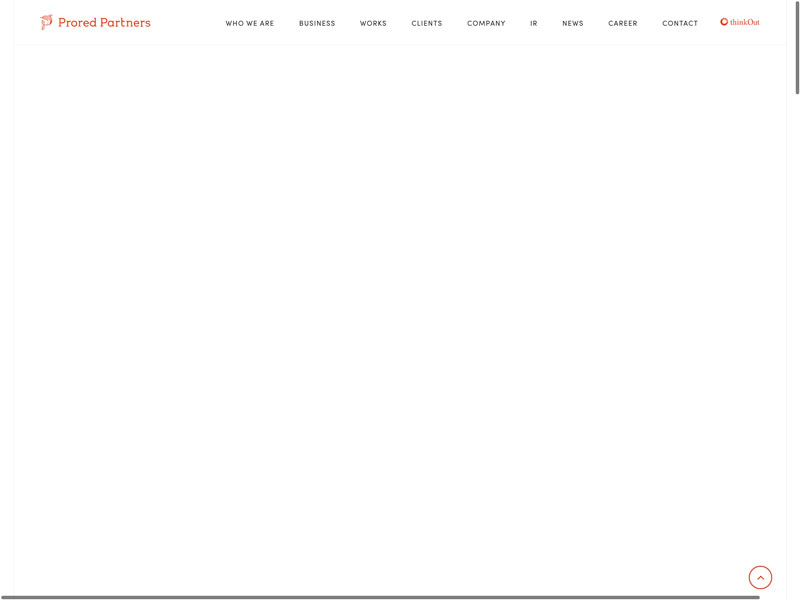View the NEWS page
The height and width of the screenshot is (600, 800).
tap(573, 23)
